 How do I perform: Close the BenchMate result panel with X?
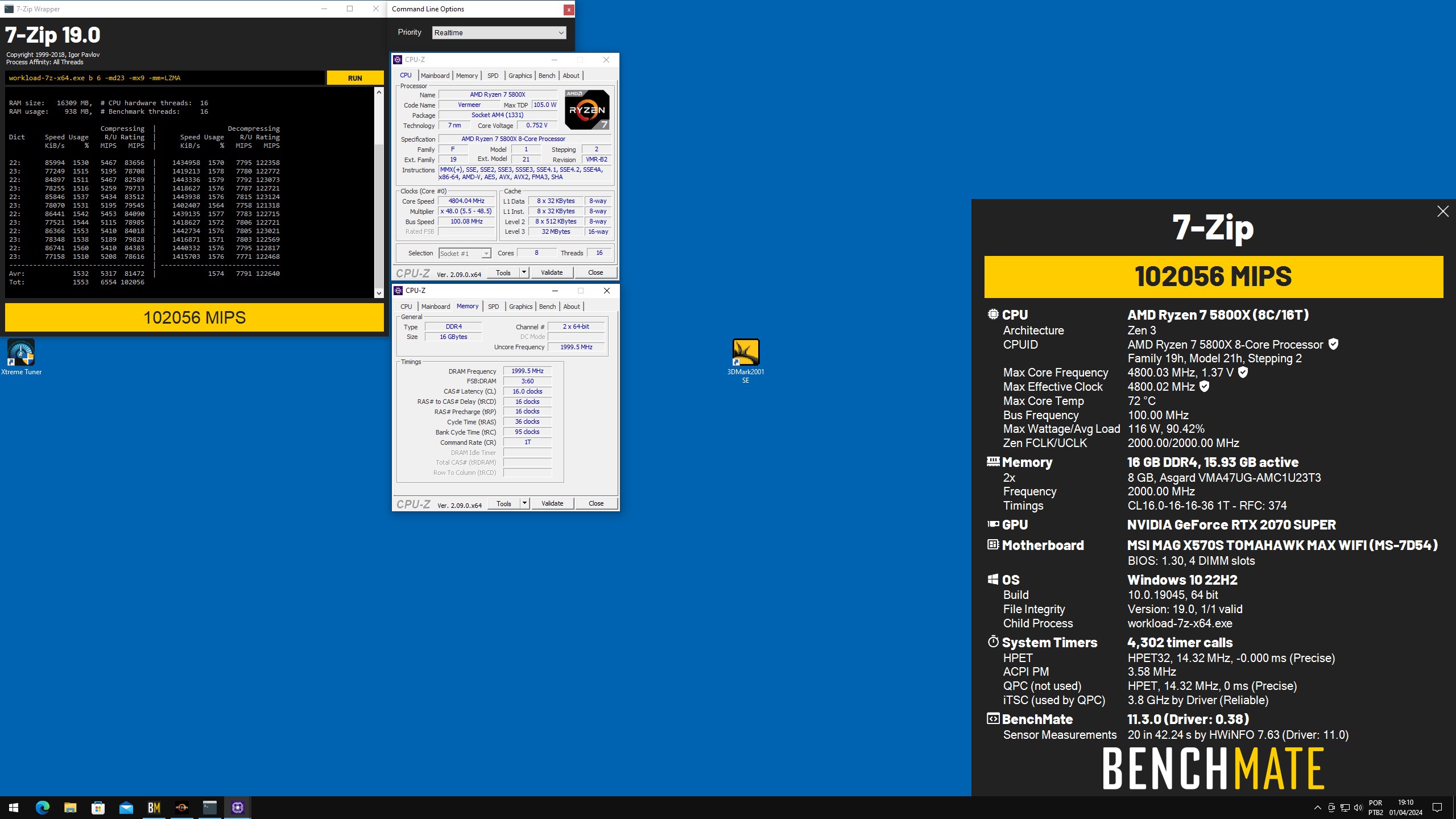tap(1443, 212)
